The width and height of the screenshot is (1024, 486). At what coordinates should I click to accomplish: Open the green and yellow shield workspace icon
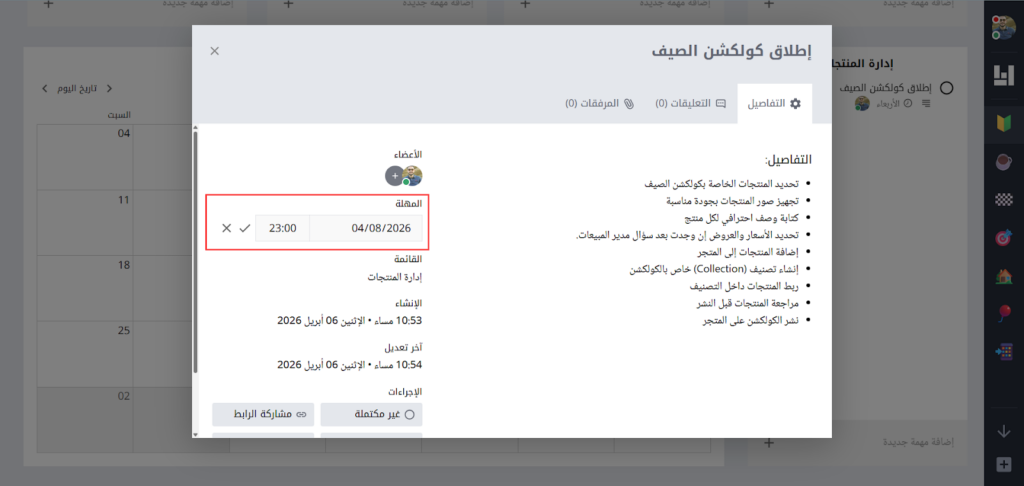[1003, 124]
